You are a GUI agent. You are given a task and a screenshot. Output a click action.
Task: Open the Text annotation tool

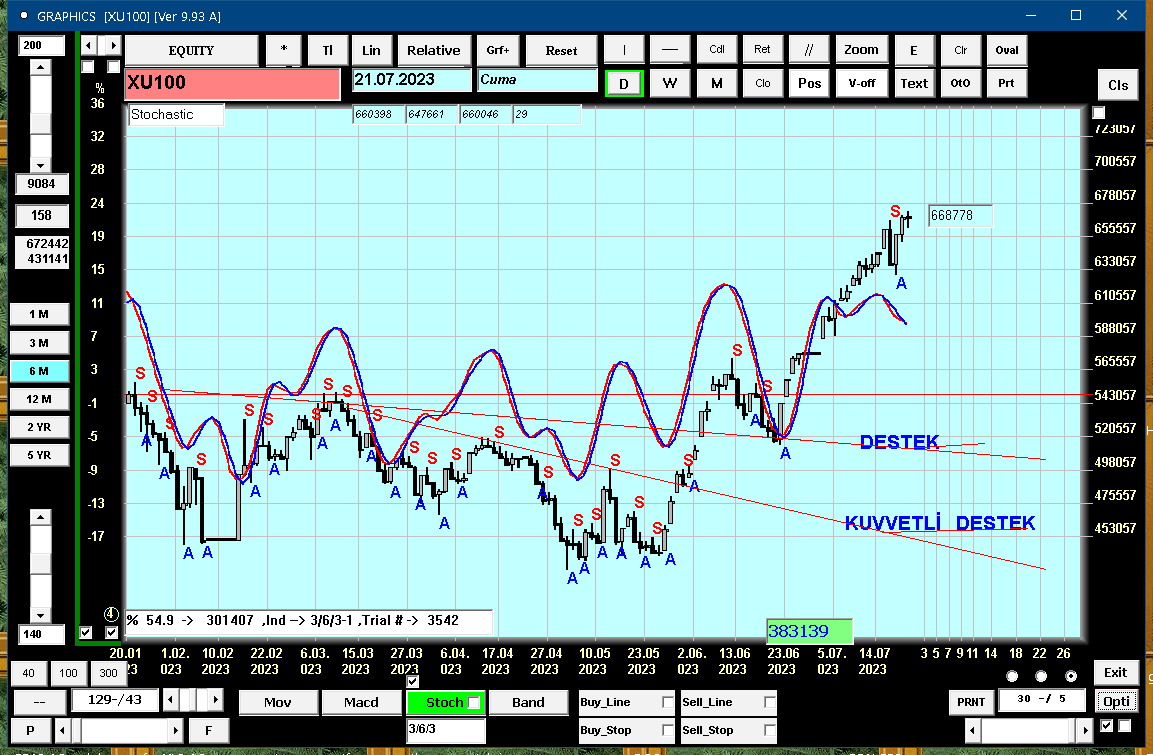(x=914, y=83)
